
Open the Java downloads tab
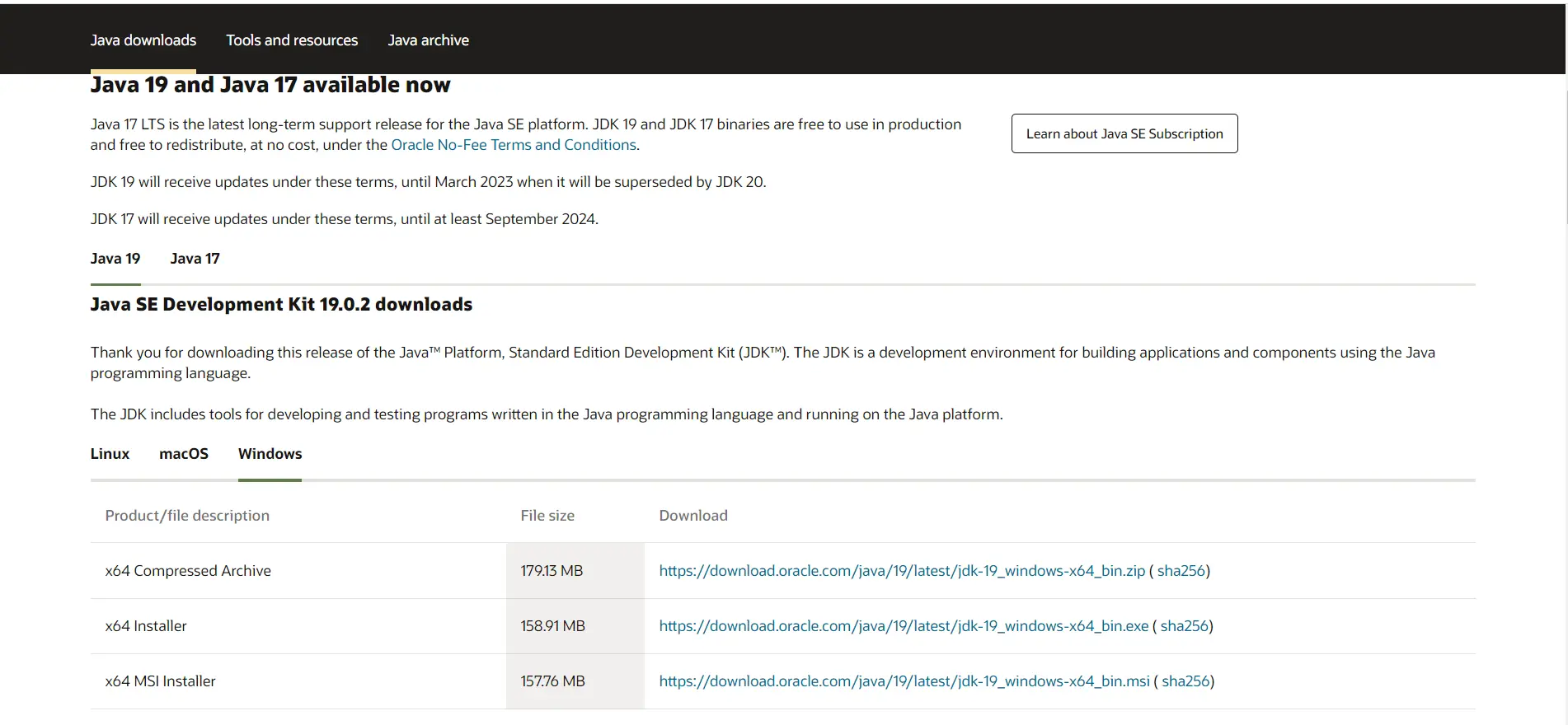[x=143, y=40]
